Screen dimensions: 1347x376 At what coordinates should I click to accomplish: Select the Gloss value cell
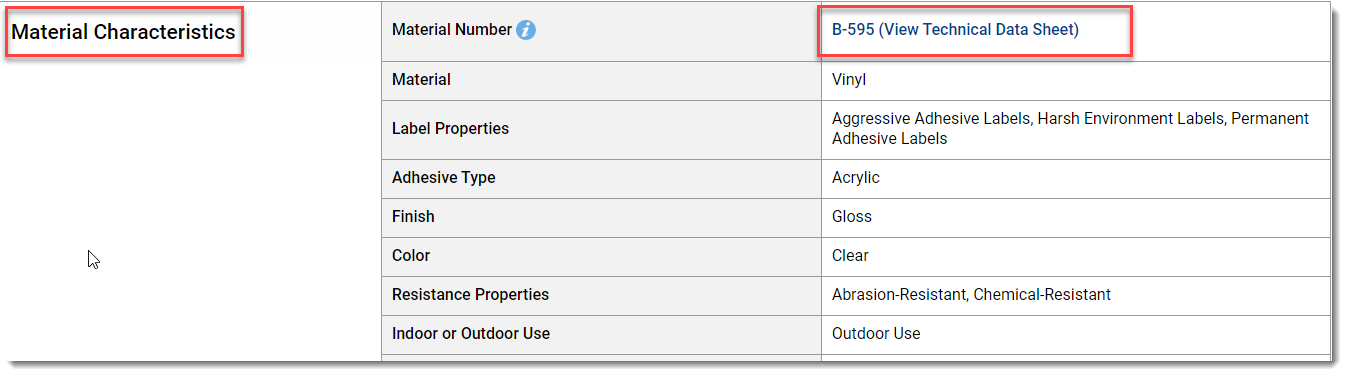(1075, 217)
